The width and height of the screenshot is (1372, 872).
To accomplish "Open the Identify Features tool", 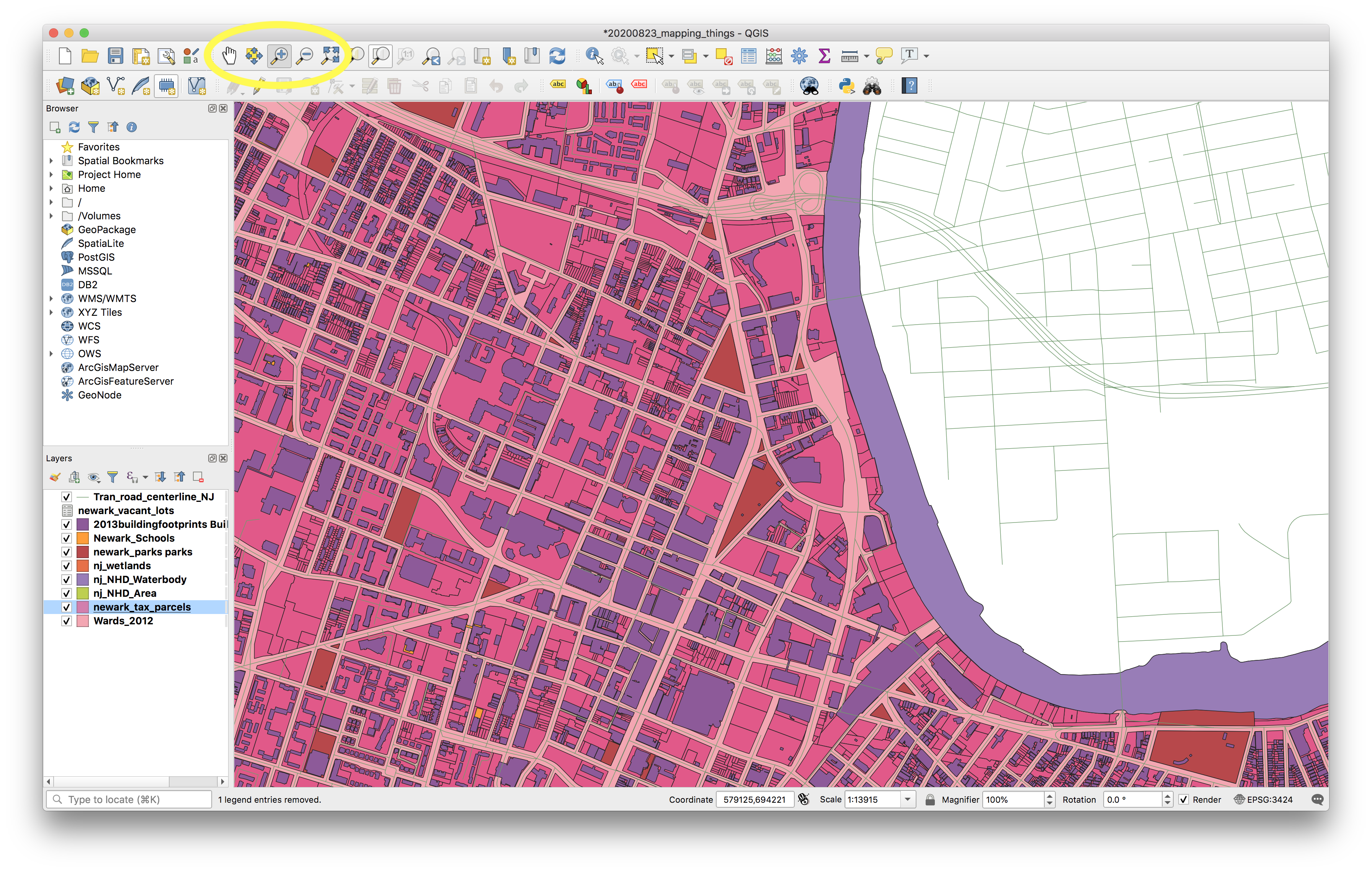I will [594, 56].
